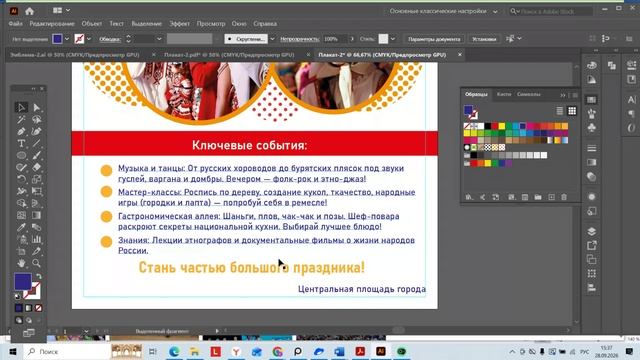Image resolution: width=640 pixels, height=360 pixels.
Task: Click the 'Обводка' stroke link
Action: [110, 39]
